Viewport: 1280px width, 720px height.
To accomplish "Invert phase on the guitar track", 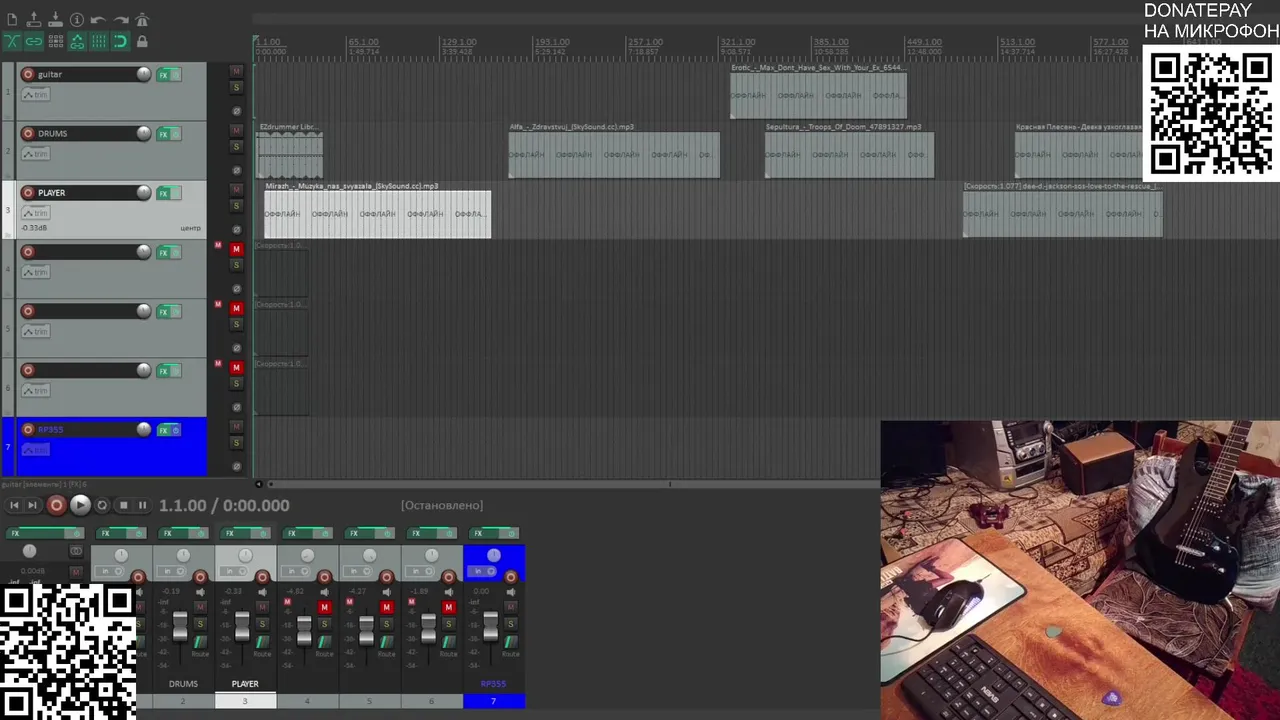I will pos(237,111).
